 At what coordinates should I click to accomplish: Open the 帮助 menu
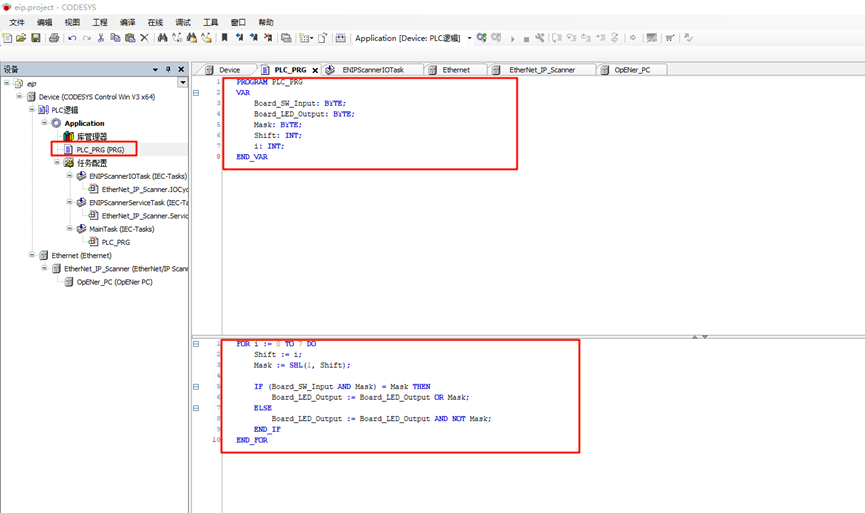[266, 22]
